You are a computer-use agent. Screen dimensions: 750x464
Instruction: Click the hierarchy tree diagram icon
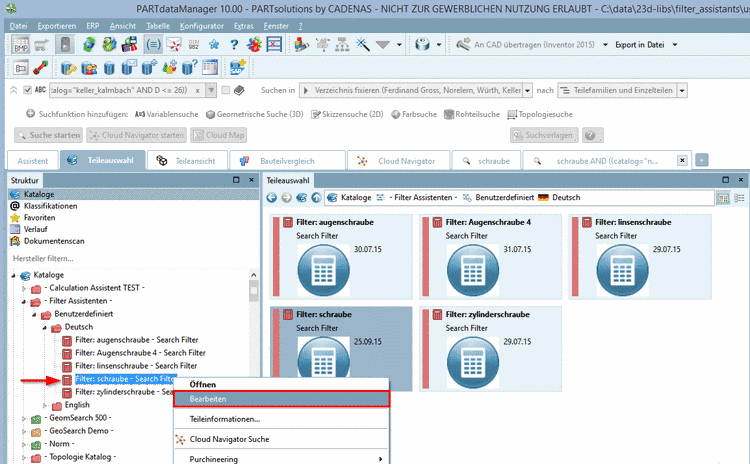point(342,45)
